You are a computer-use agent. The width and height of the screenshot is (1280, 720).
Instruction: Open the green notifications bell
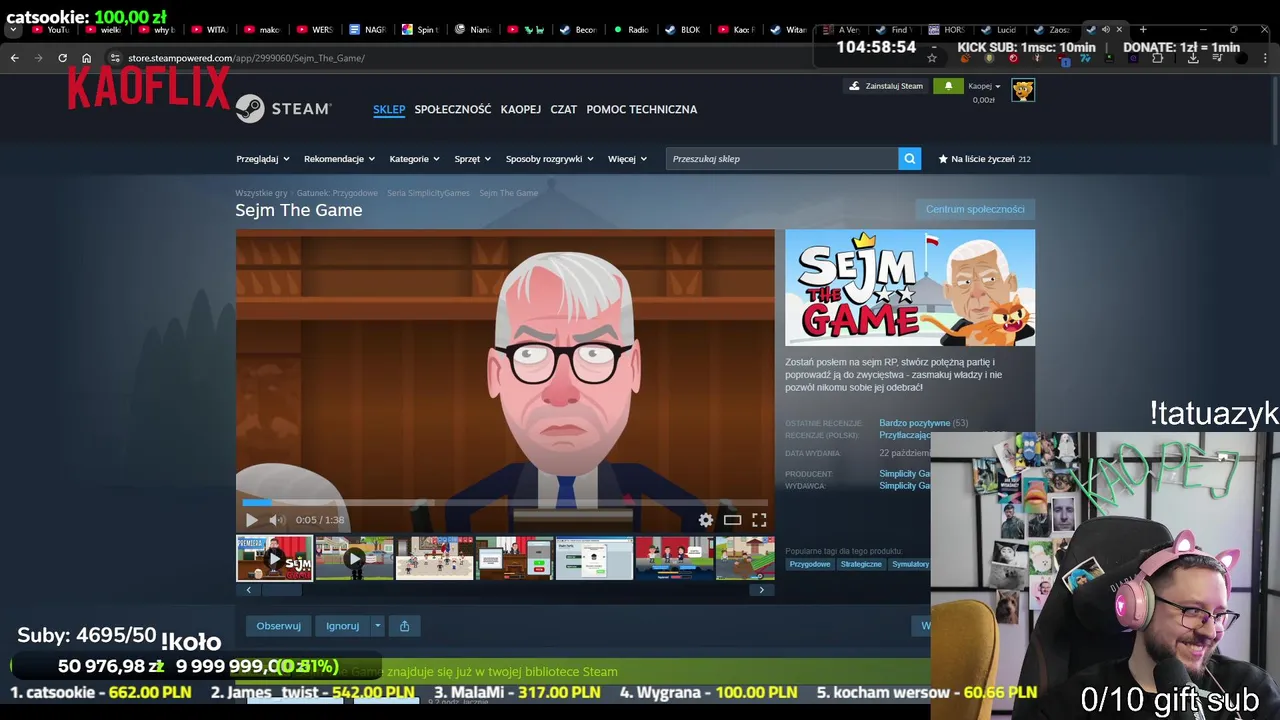pos(948,86)
